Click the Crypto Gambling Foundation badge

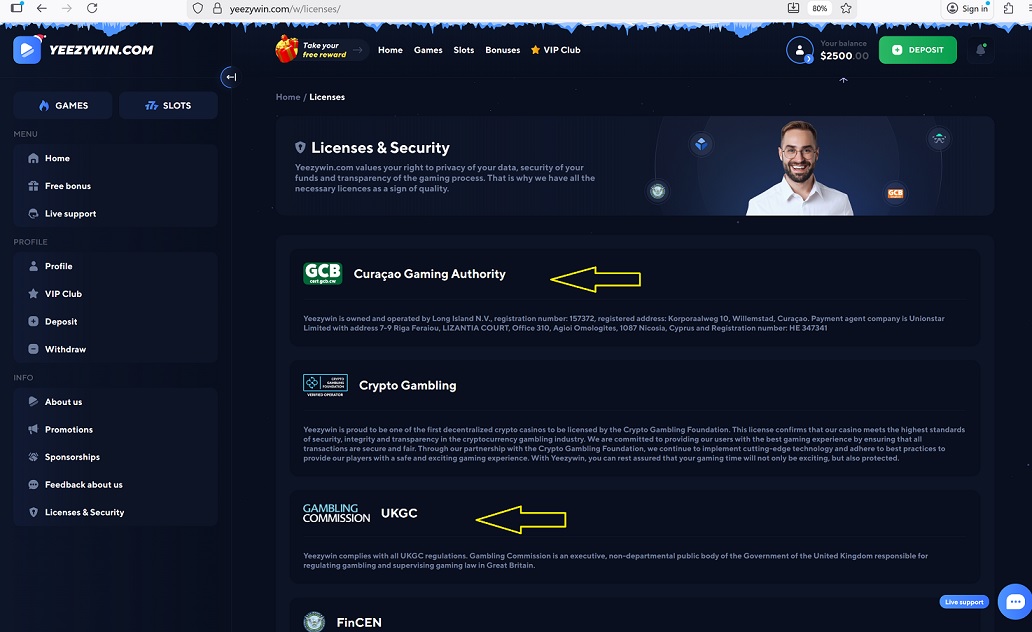click(325, 386)
